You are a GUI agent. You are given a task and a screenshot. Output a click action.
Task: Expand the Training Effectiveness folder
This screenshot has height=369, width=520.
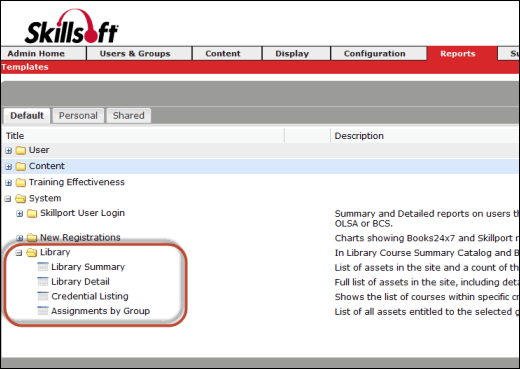(8, 183)
